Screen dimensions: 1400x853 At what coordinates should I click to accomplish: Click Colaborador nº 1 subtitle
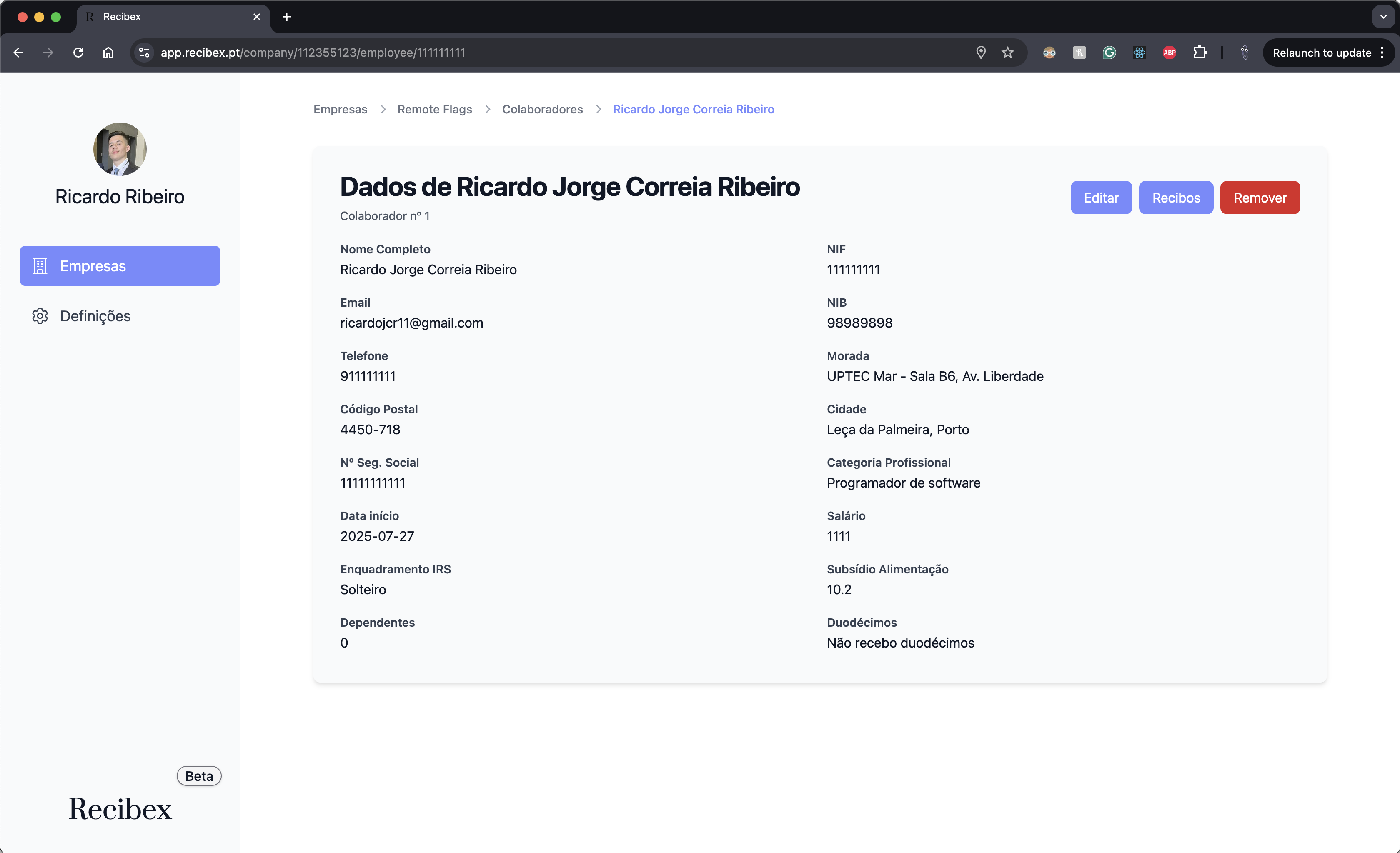click(385, 216)
